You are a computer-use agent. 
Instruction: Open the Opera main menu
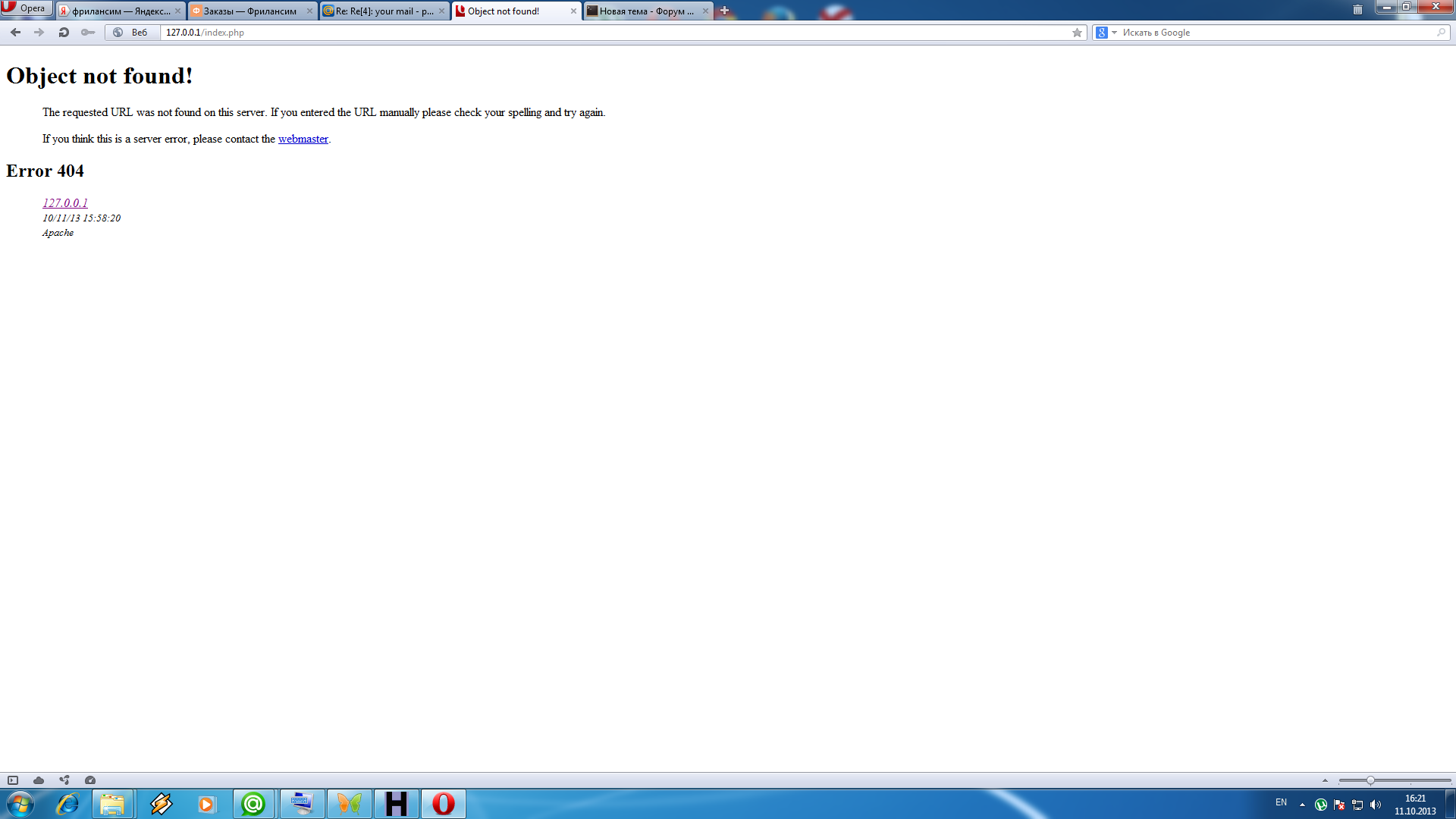coord(26,8)
